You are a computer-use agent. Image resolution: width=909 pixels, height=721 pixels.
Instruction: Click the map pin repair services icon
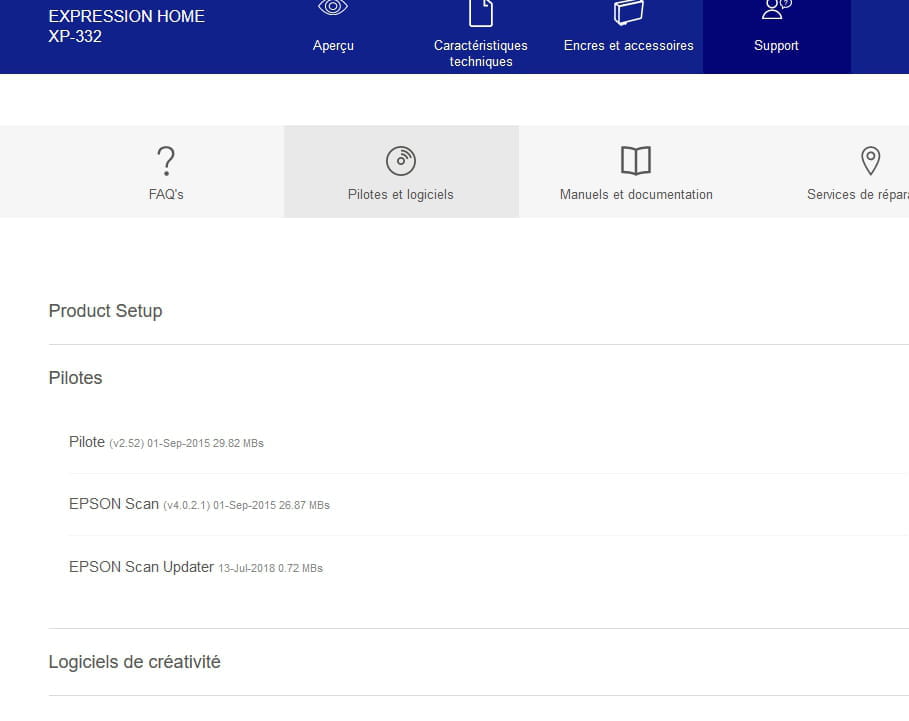870,161
